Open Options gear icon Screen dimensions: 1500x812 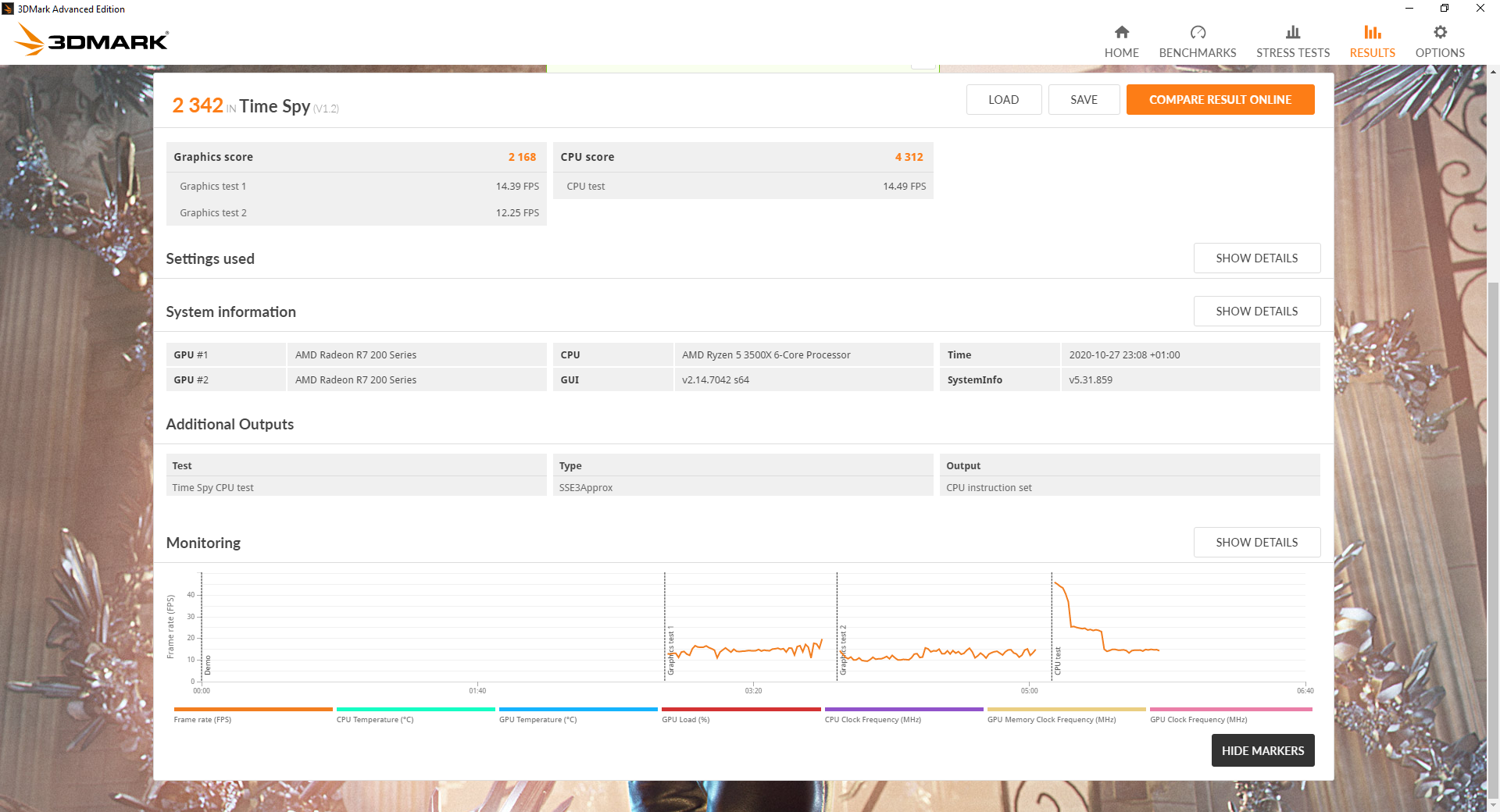point(1440,32)
